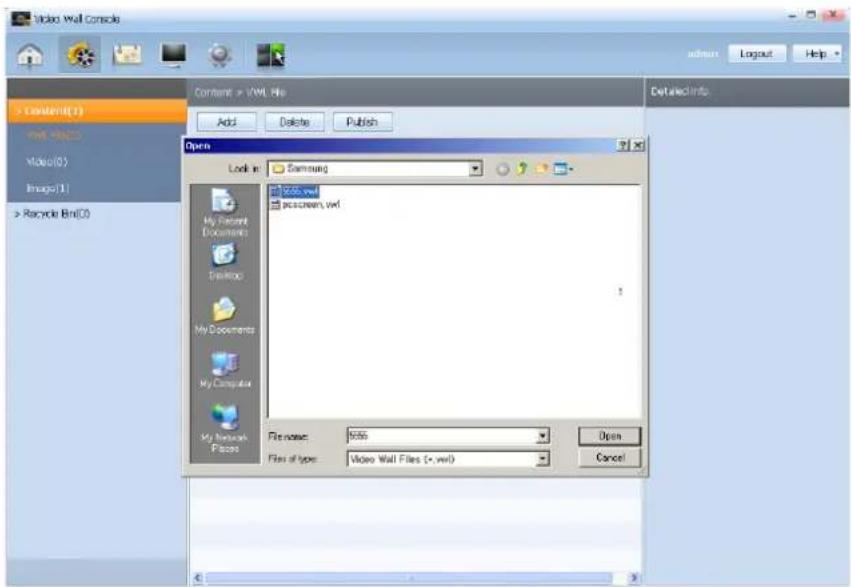Click the Delete button
Screen dimensions: 851x587
[294, 122]
